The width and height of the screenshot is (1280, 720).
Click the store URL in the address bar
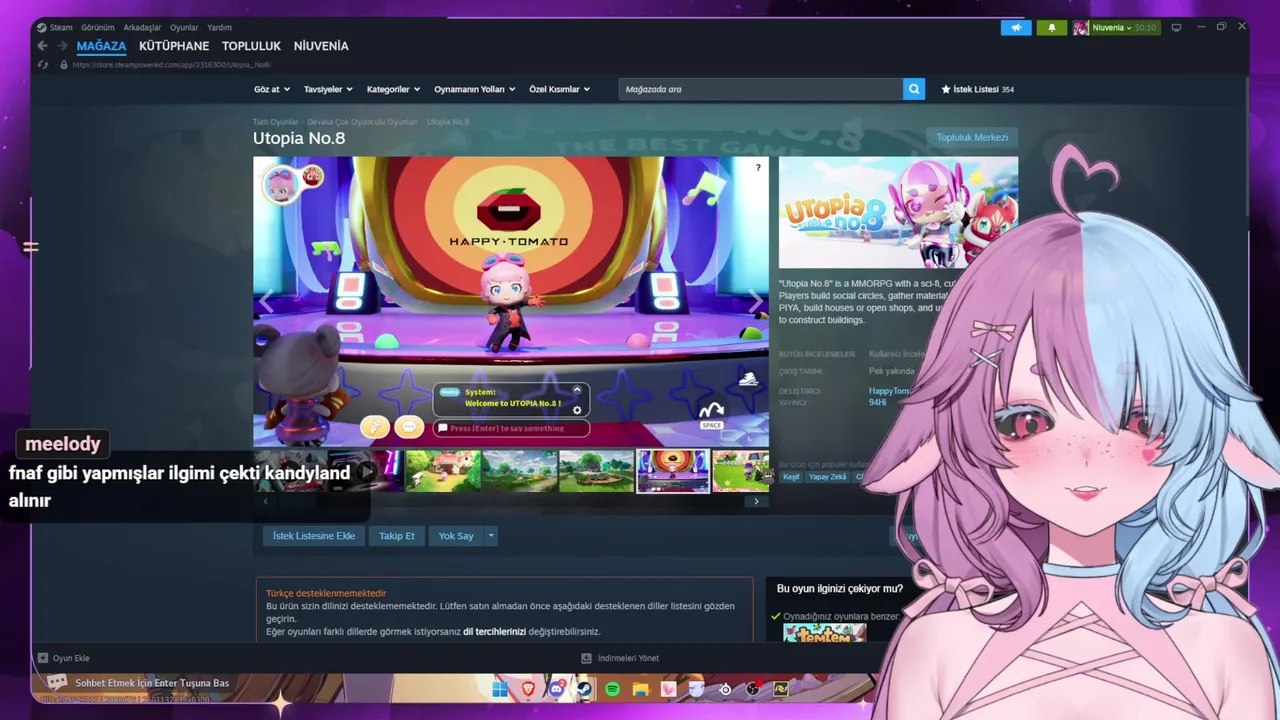pyautogui.click(x=172, y=65)
